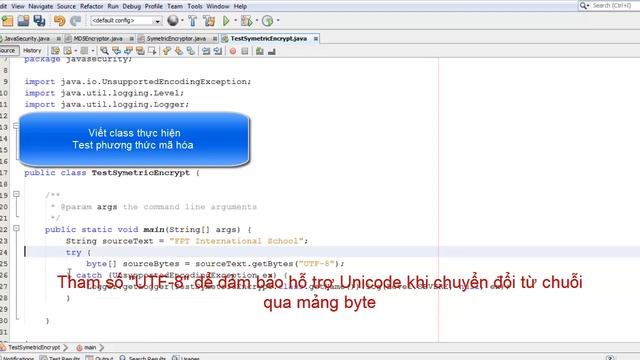640x360 pixels.
Task: Click the New Project icon
Action: (x=7, y=20)
